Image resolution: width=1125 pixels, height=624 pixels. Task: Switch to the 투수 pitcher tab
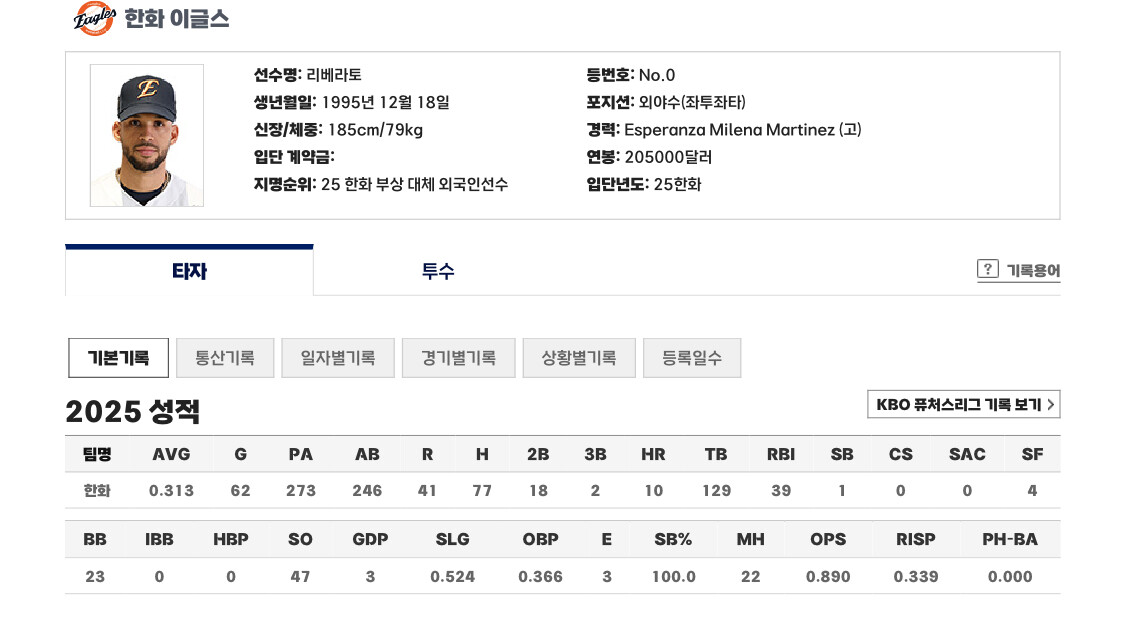coord(438,271)
